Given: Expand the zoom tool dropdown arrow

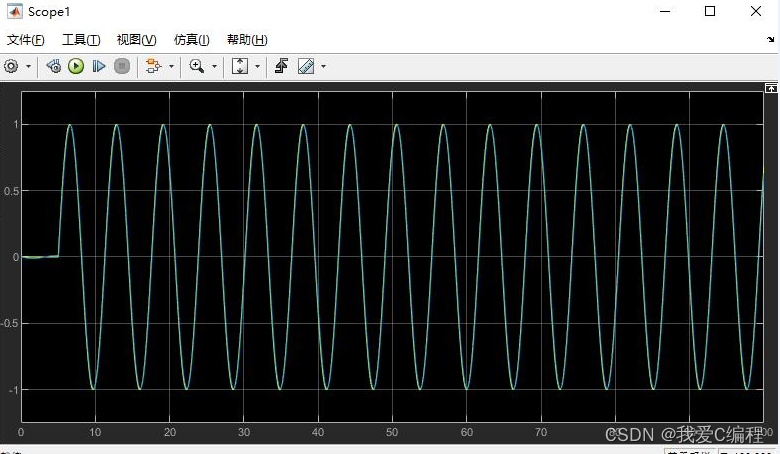Looking at the screenshot, I should coord(214,67).
